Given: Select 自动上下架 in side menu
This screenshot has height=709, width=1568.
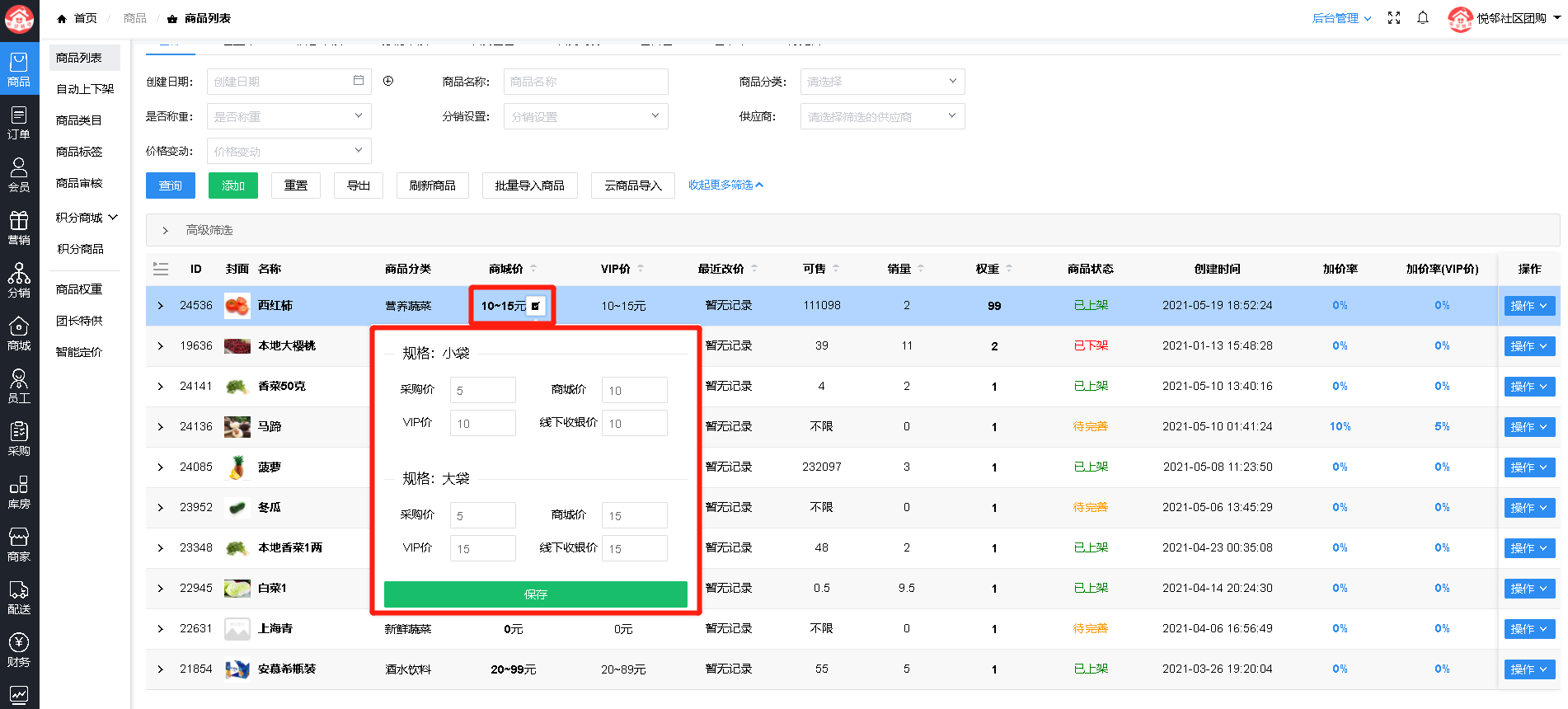Looking at the screenshot, I should 85,89.
